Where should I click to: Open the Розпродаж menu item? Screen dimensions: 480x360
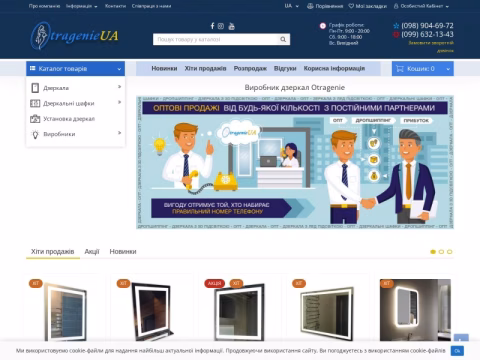coord(250,68)
